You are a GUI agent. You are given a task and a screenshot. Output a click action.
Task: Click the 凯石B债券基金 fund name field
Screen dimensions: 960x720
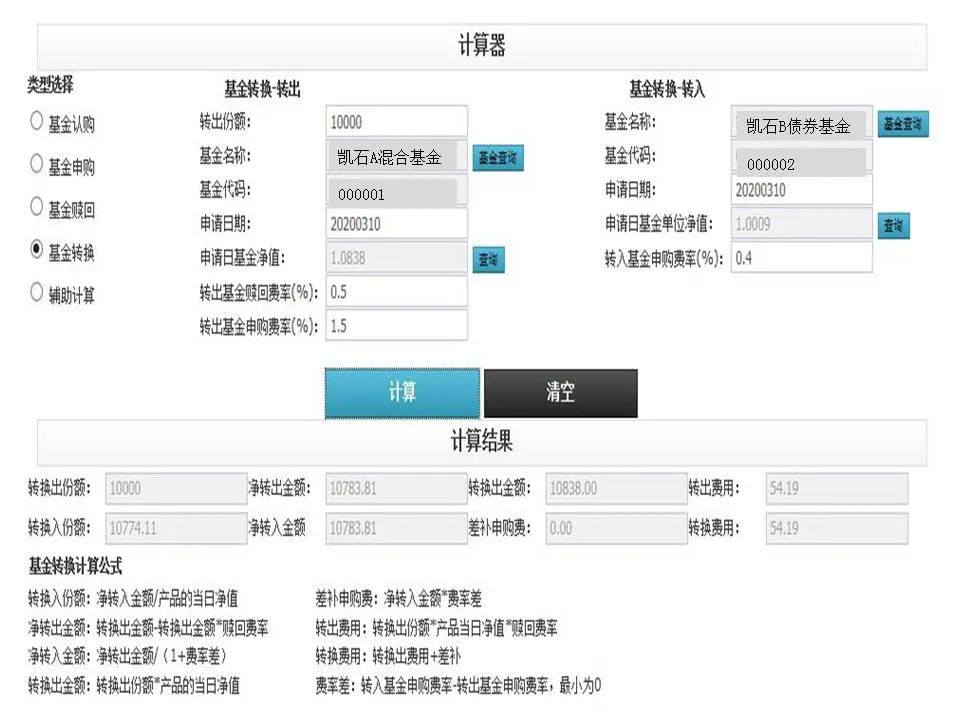tap(802, 124)
